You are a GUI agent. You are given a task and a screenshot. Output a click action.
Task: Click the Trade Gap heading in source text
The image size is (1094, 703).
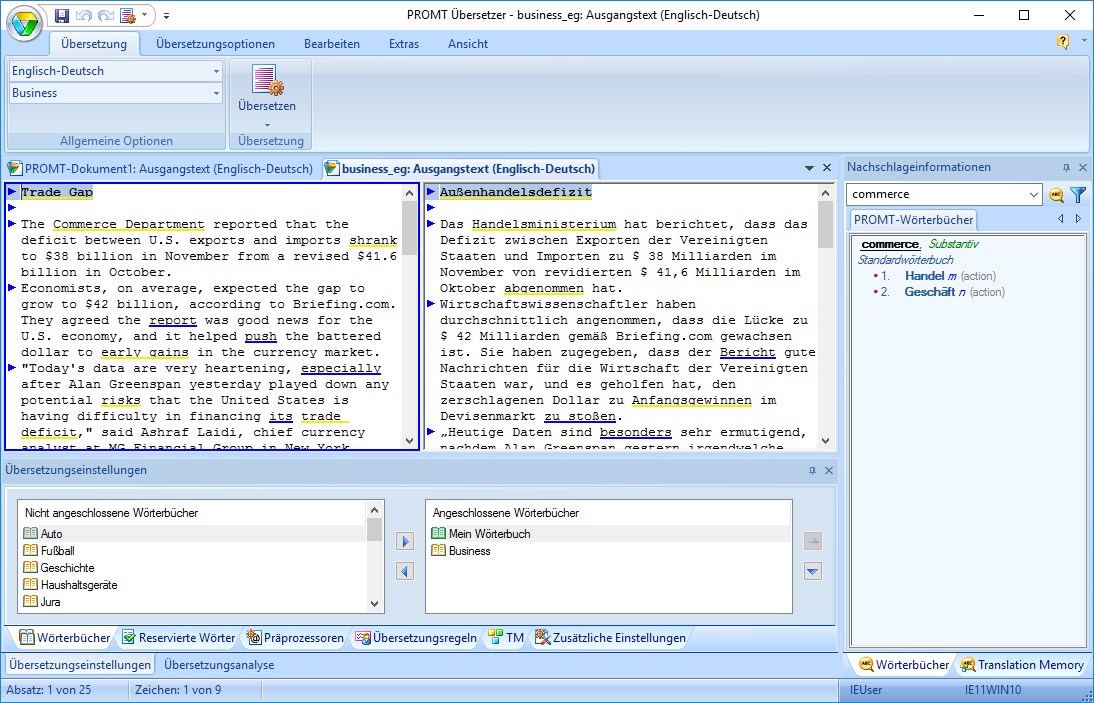[x=57, y=192]
